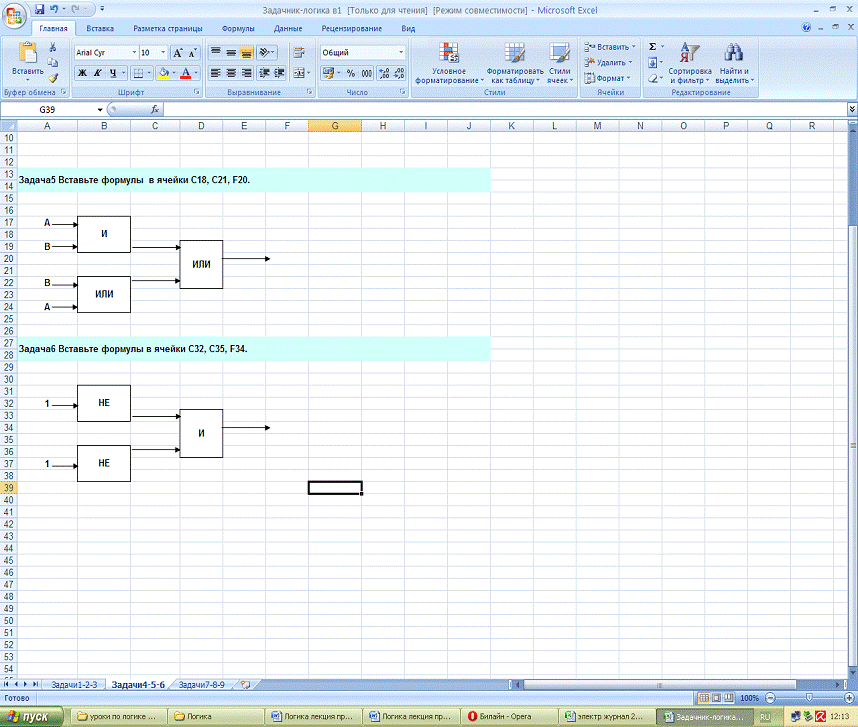Click the text orientation icon

point(264,53)
